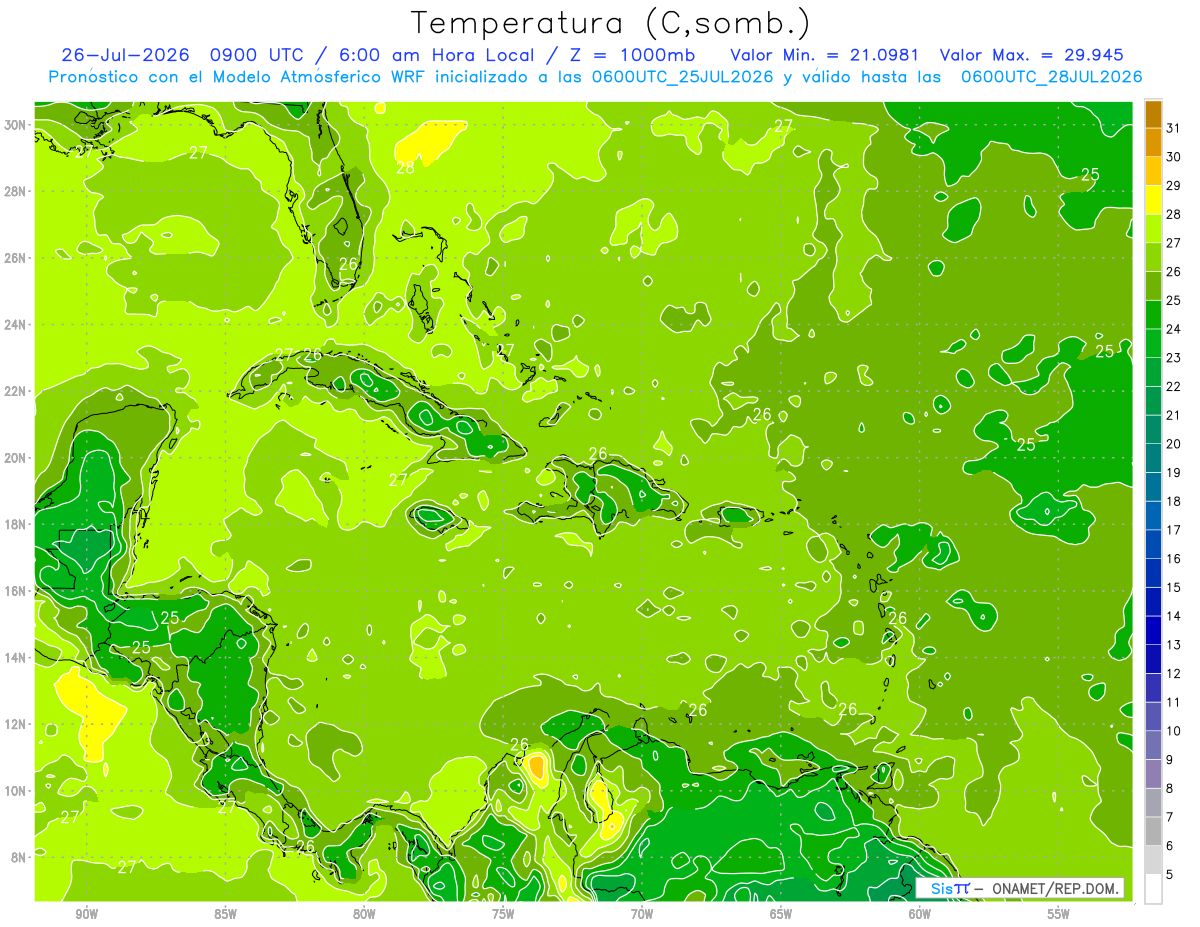This screenshot has height=927, width=1200.
Task: Pick the purple swatch between legend 9 and 10
Action: tap(1153, 745)
